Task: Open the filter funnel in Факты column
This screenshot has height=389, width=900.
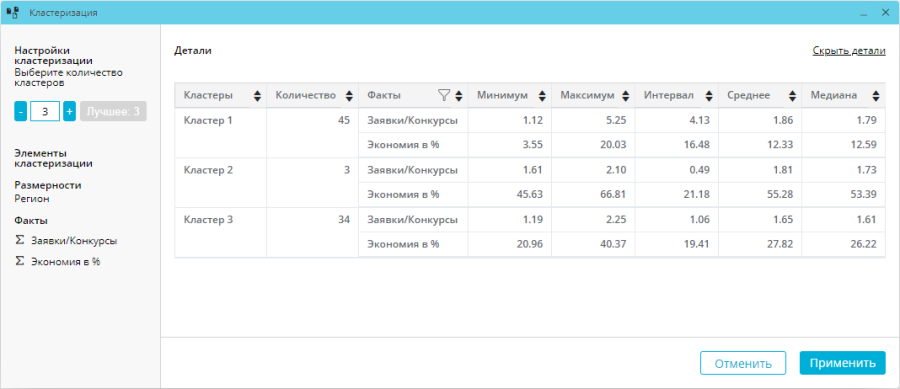Action: tap(444, 95)
